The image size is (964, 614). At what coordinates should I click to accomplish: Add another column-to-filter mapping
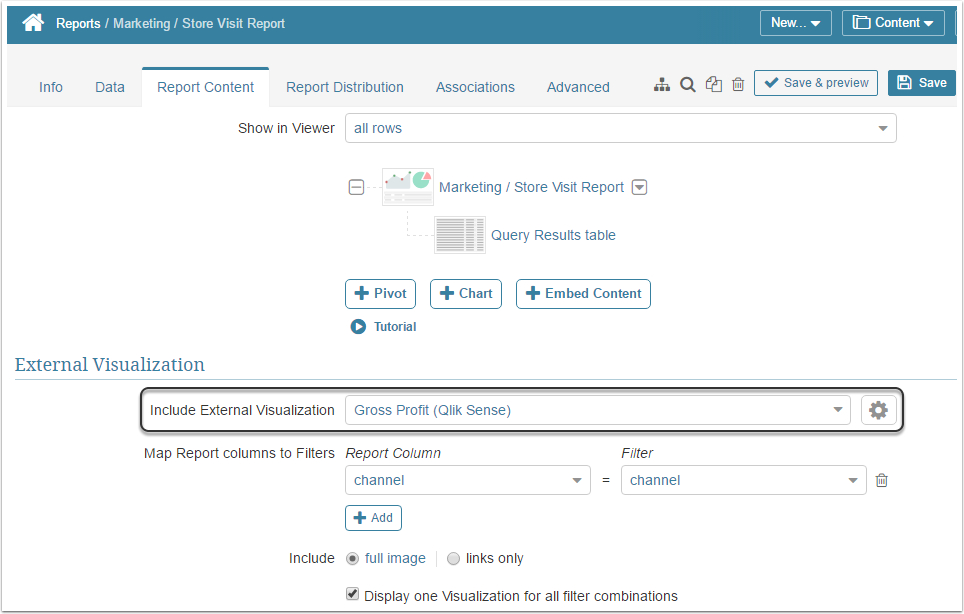tap(373, 518)
